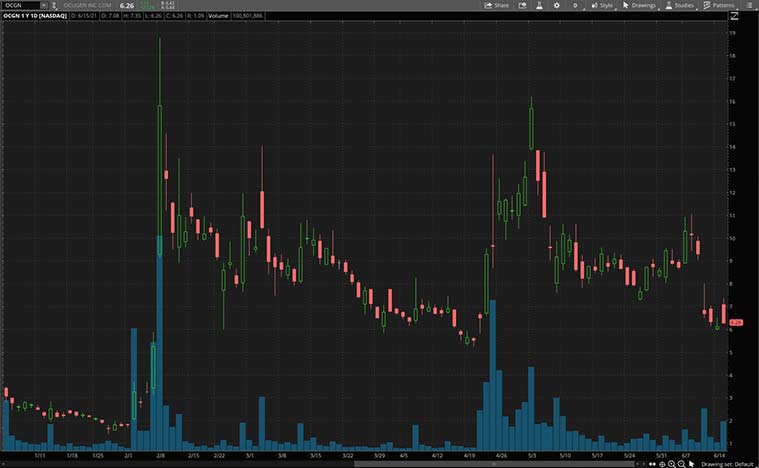
Task: Select the pointer cursor tool at bottom
Action: pyautogui.click(x=692, y=464)
